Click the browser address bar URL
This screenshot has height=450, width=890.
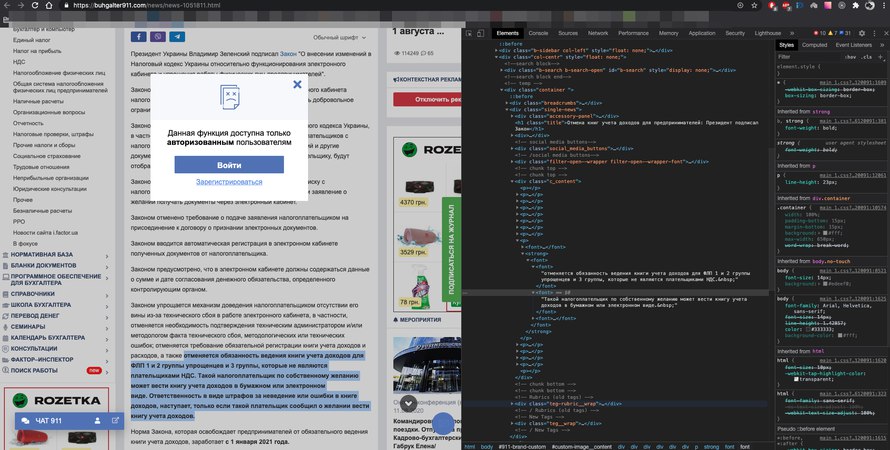click(146, 5)
